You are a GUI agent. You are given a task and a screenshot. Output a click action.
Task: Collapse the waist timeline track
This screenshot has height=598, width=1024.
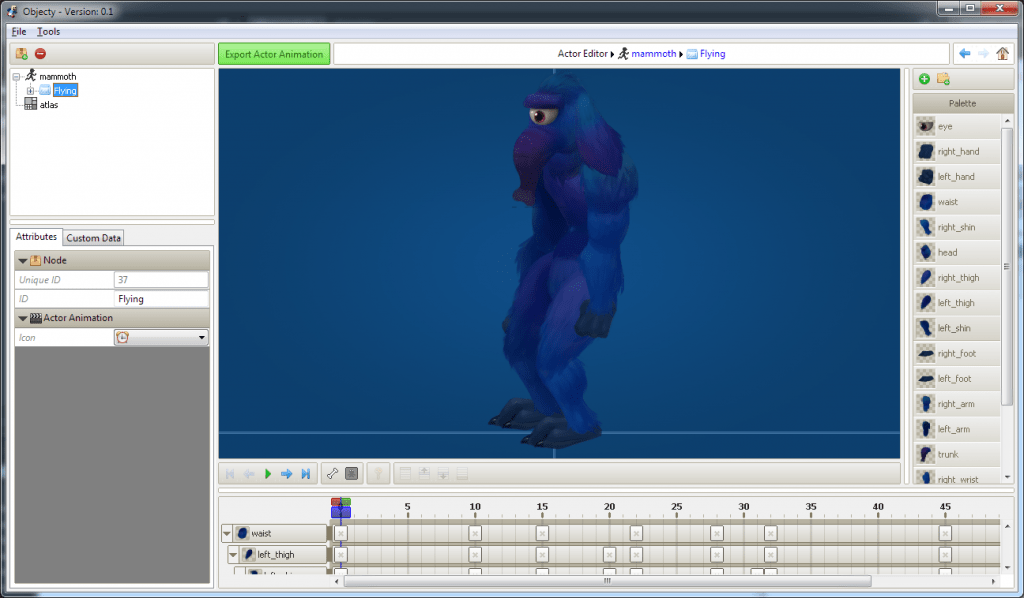pos(227,533)
